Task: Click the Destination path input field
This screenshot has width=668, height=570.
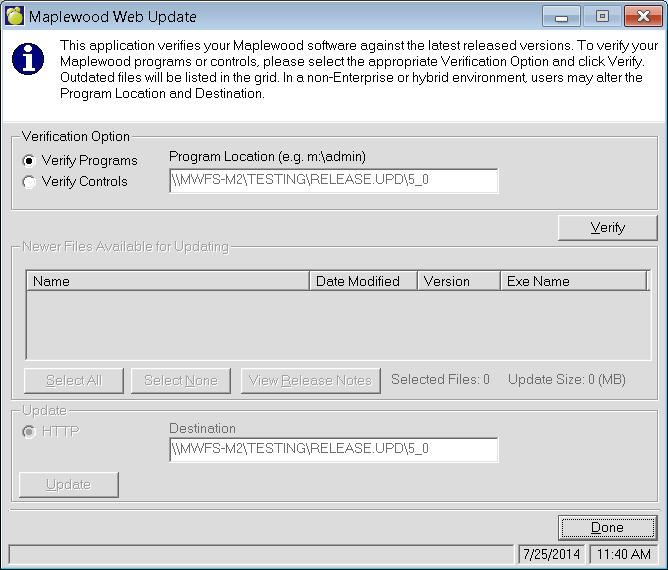Action: click(333, 450)
